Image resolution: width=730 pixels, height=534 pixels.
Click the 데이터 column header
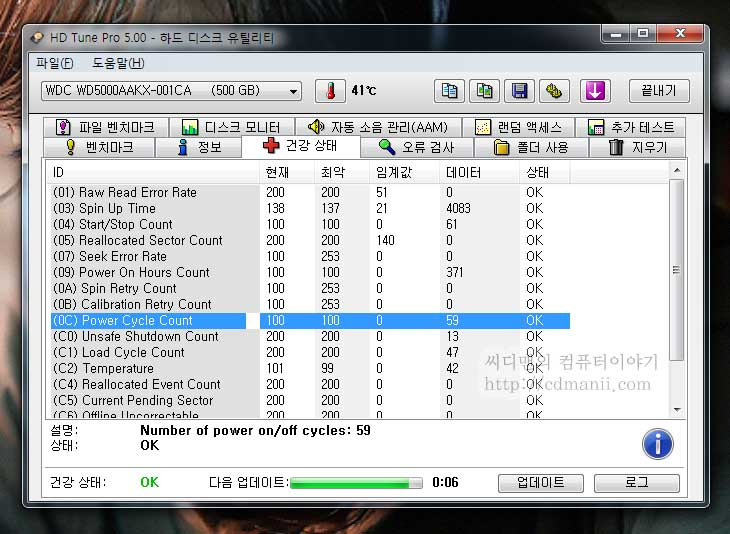[x=480, y=172]
